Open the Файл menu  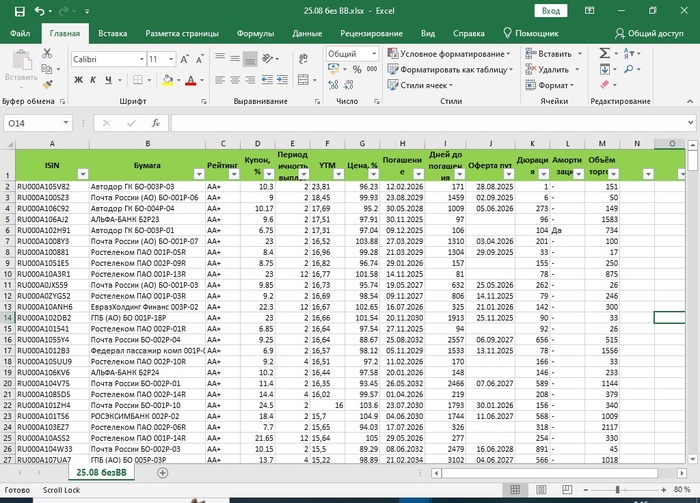tap(20, 33)
